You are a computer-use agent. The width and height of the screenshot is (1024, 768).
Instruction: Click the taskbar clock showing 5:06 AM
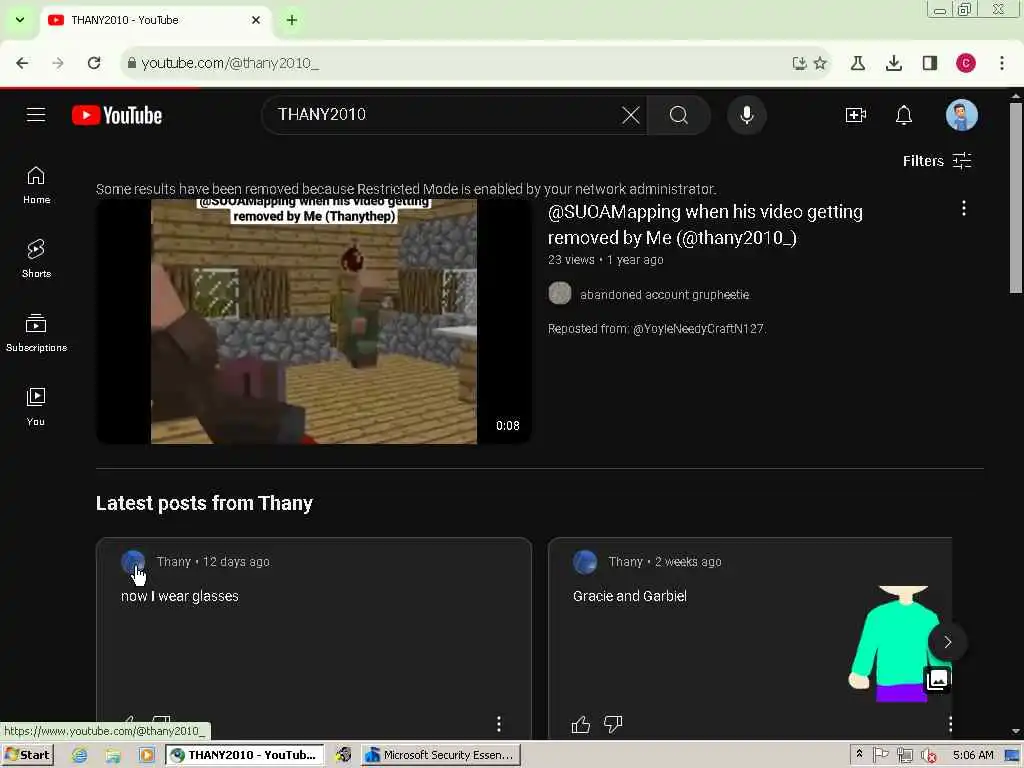pyautogui.click(x=972, y=755)
